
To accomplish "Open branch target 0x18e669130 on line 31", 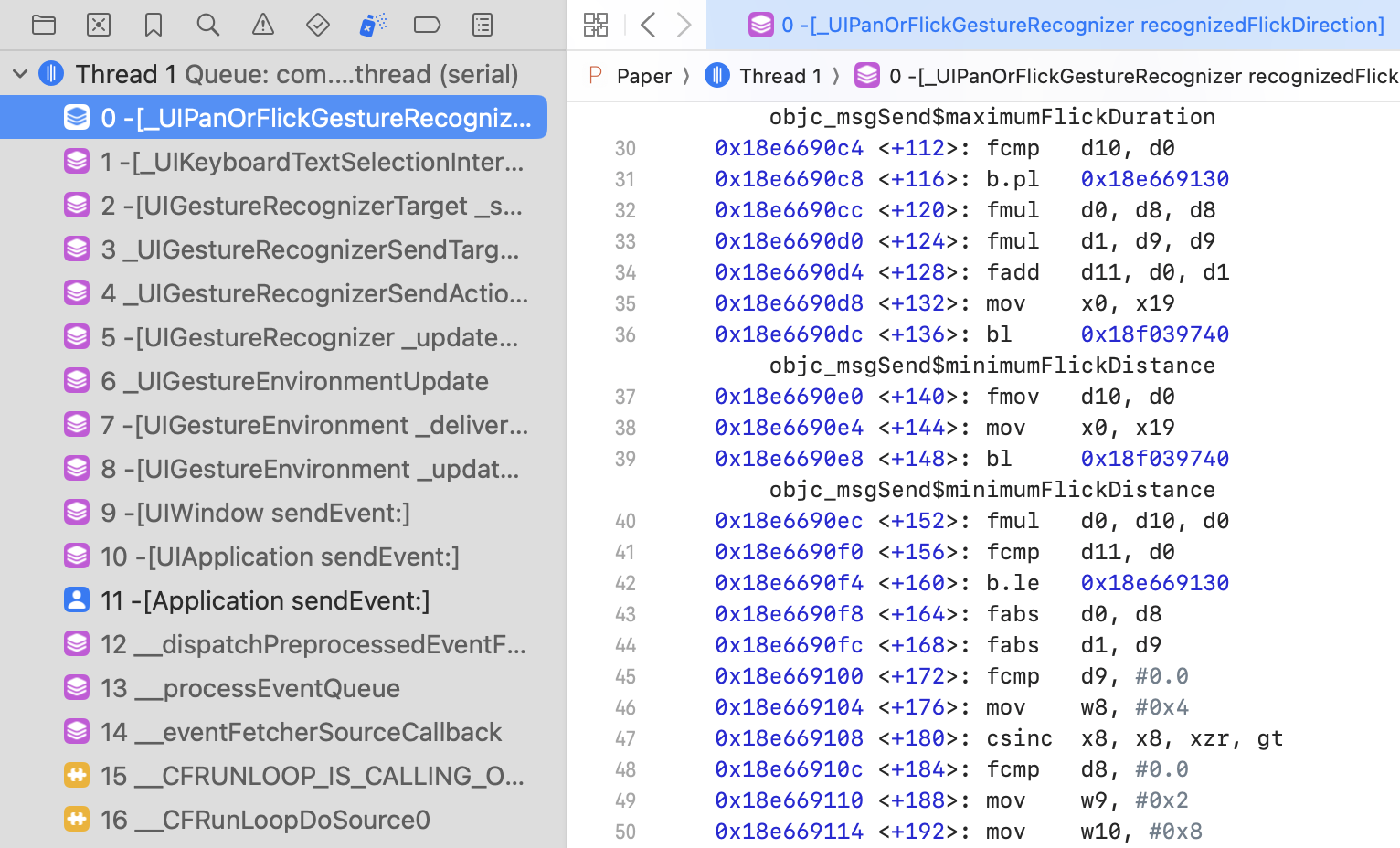I will (x=1154, y=178).
